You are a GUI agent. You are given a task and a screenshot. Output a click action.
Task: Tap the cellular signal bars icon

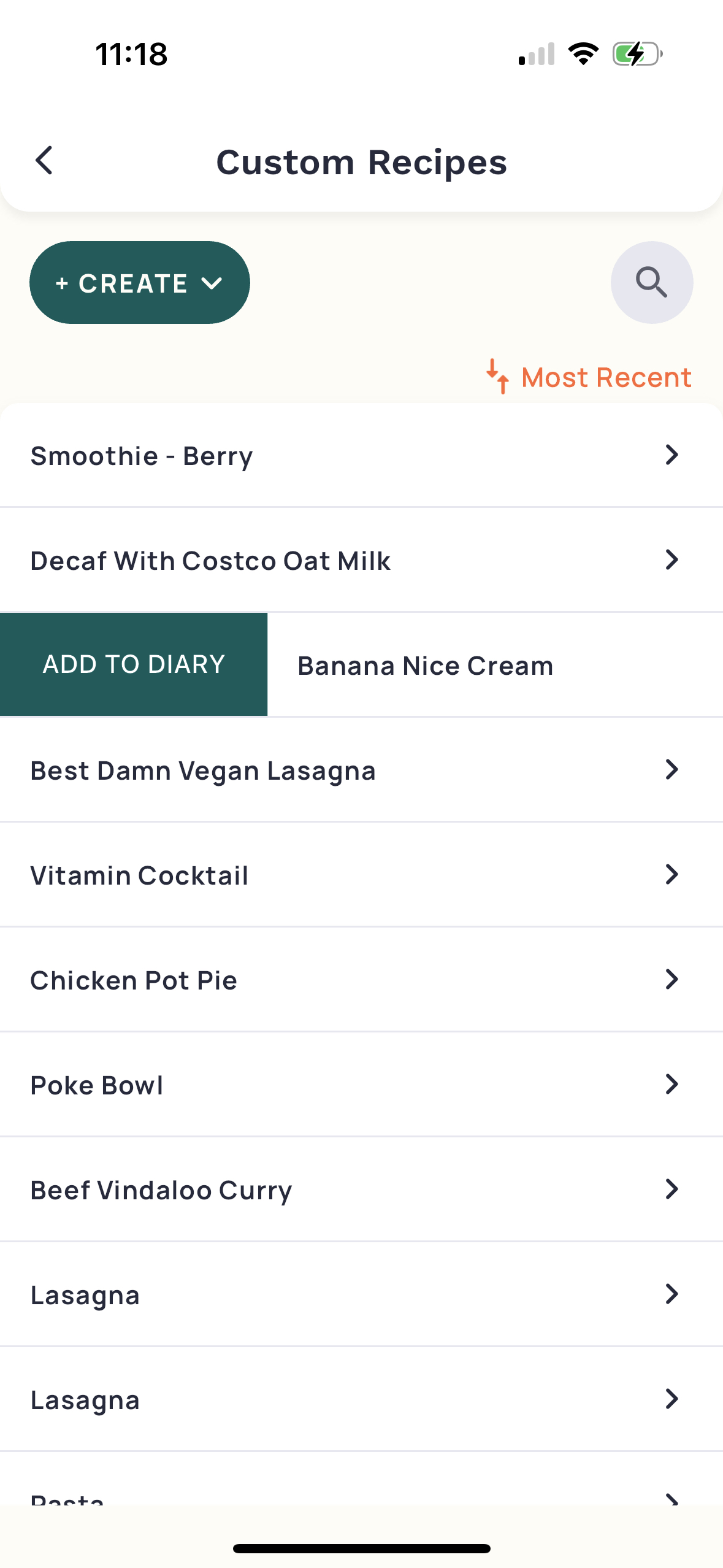[537, 54]
